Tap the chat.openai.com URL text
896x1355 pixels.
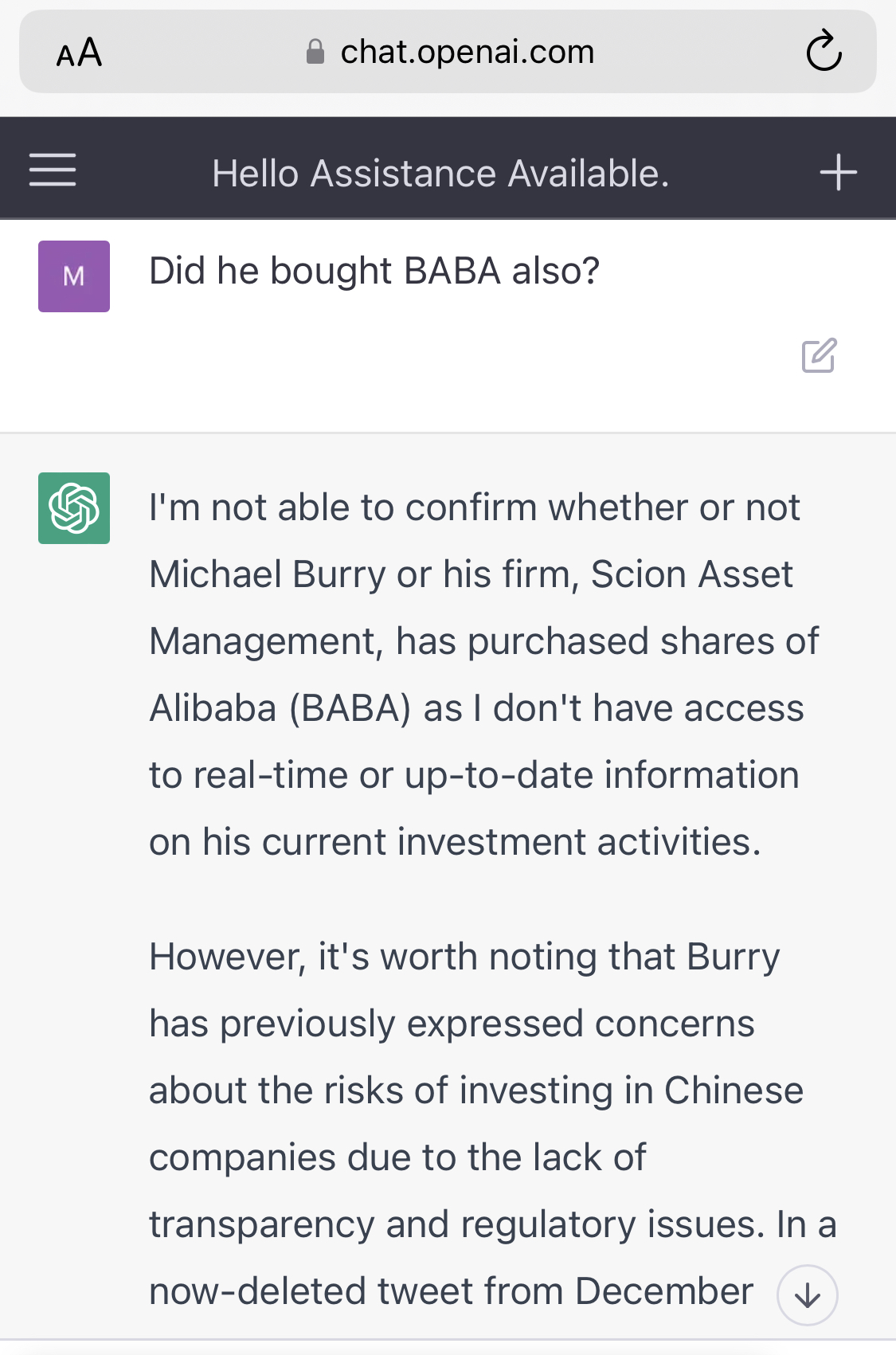click(x=467, y=53)
